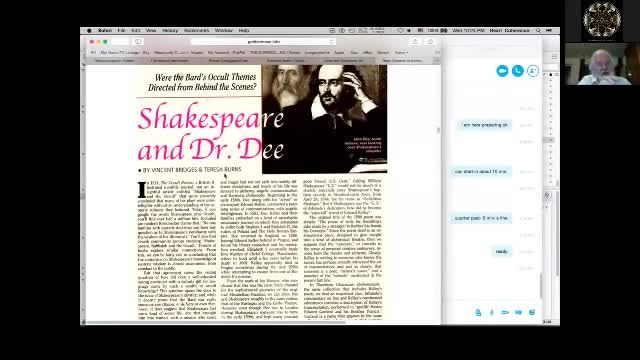The height and width of the screenshot is (360, 640).
Task: Add people to the Skype conversation
Action: pos(533,71)
